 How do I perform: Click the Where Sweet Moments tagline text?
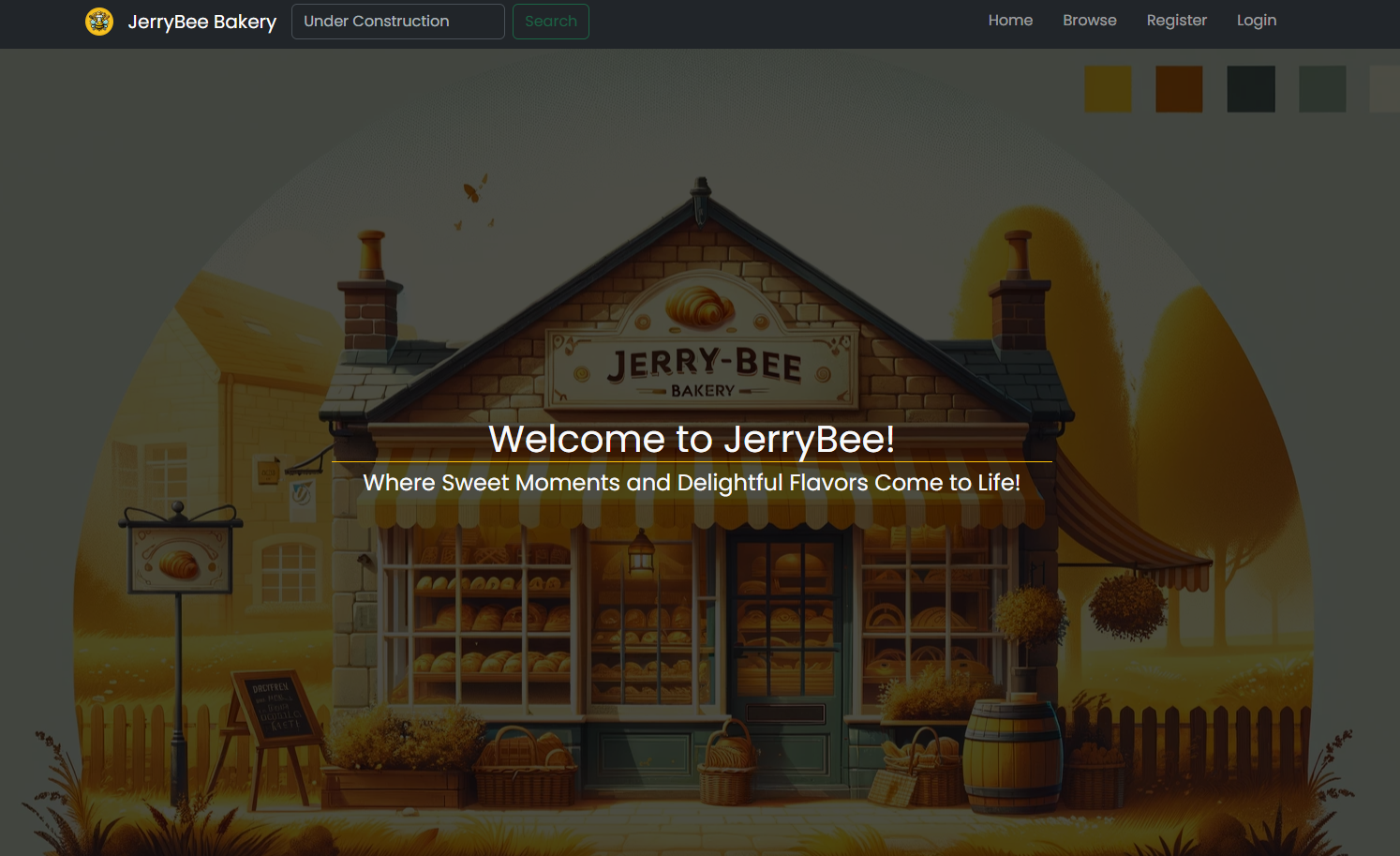pos(692,483)
